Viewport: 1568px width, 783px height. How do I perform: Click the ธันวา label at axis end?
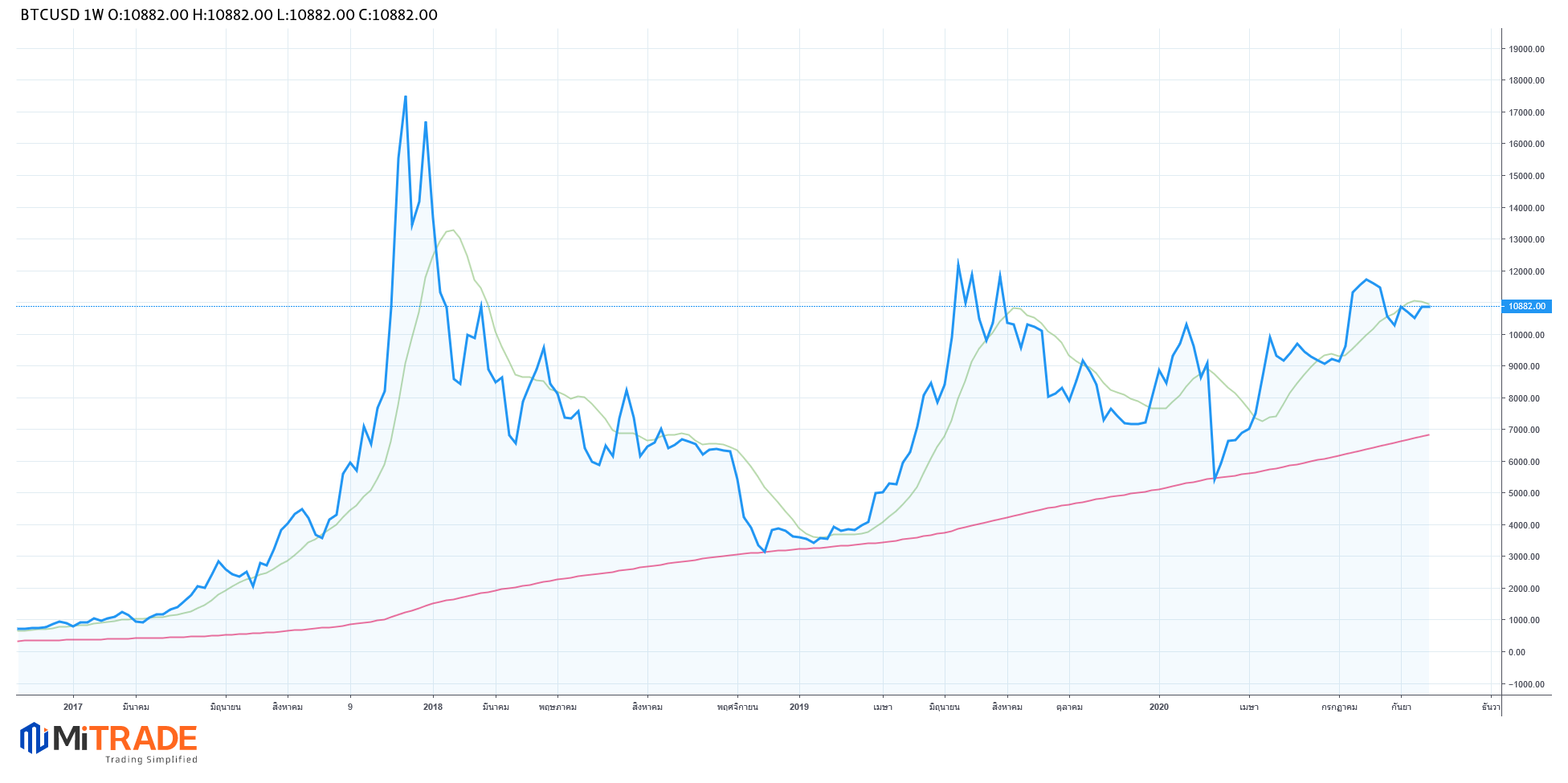[1490, 707]
